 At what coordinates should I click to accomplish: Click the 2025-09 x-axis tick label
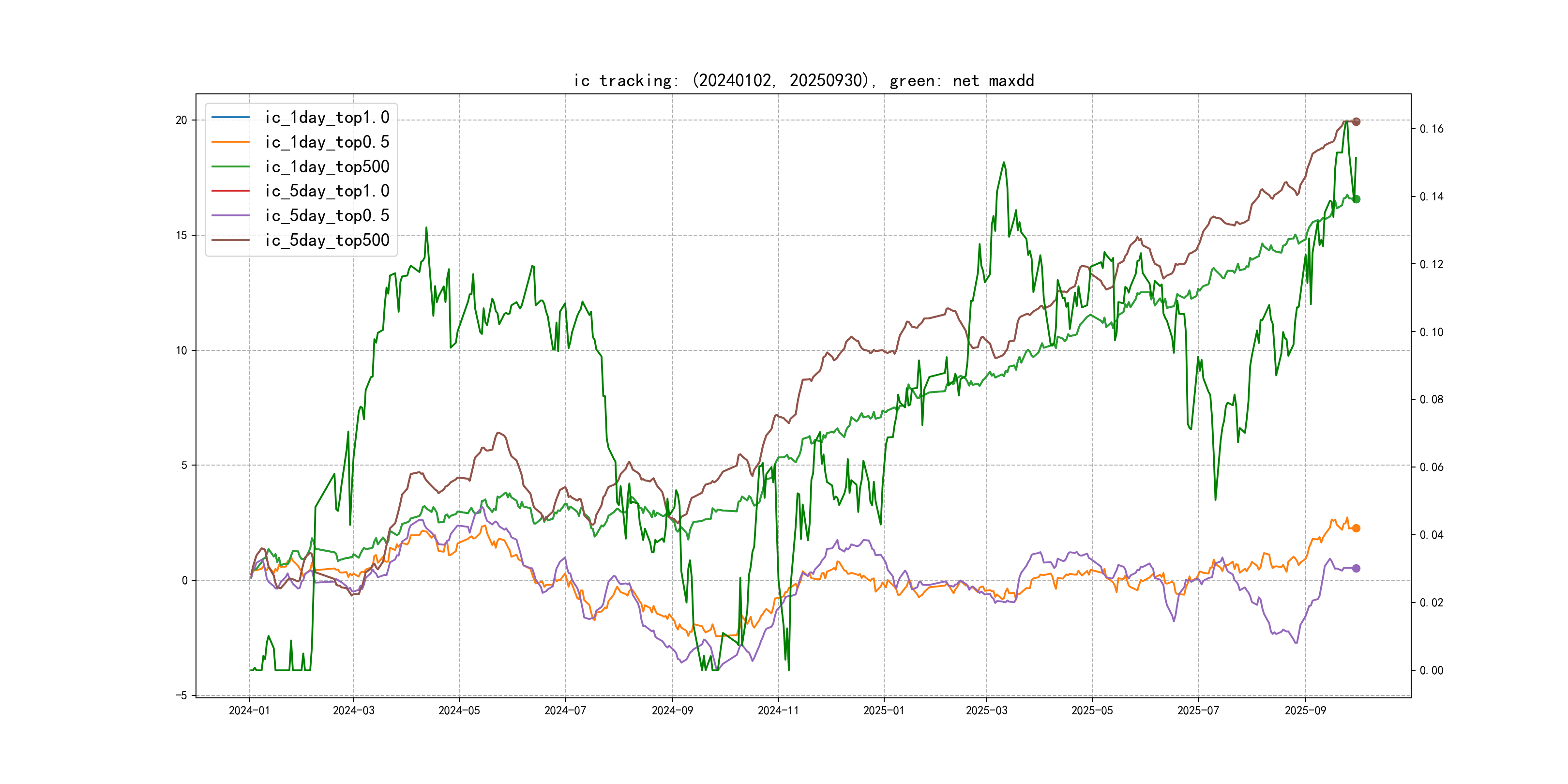(x=1305, y=710)
